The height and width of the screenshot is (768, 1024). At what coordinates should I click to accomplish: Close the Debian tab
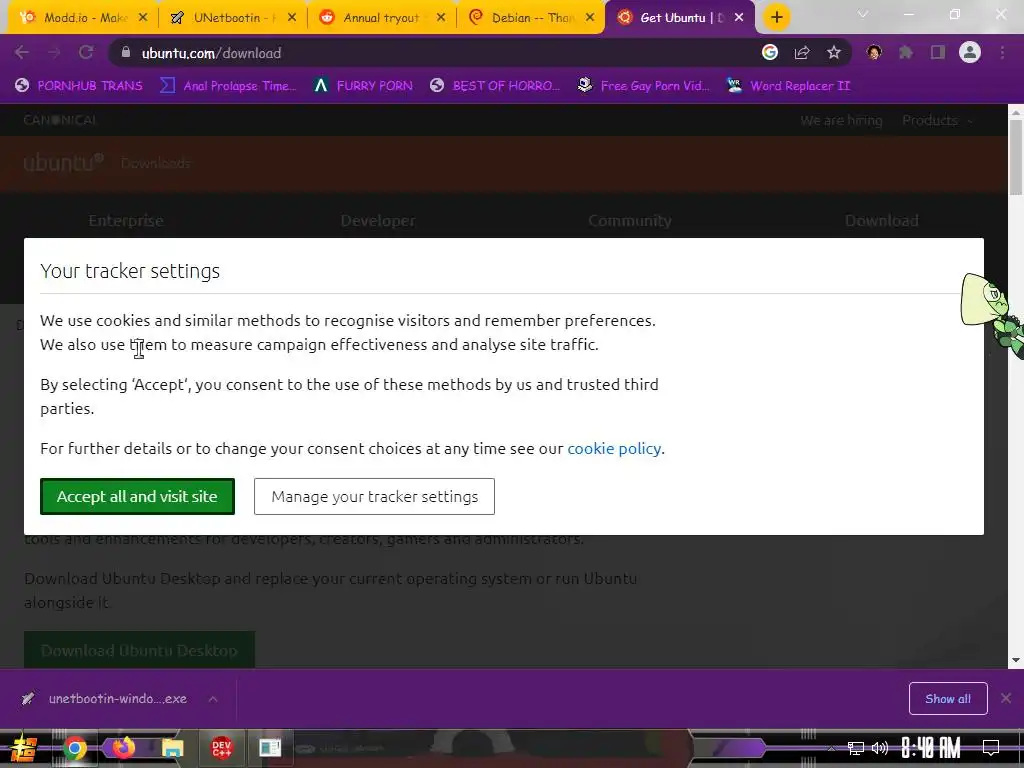click(590, 18)
